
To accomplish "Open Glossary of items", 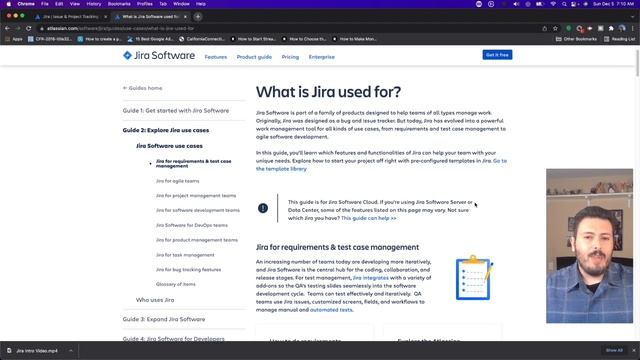I will click(176, 284).
